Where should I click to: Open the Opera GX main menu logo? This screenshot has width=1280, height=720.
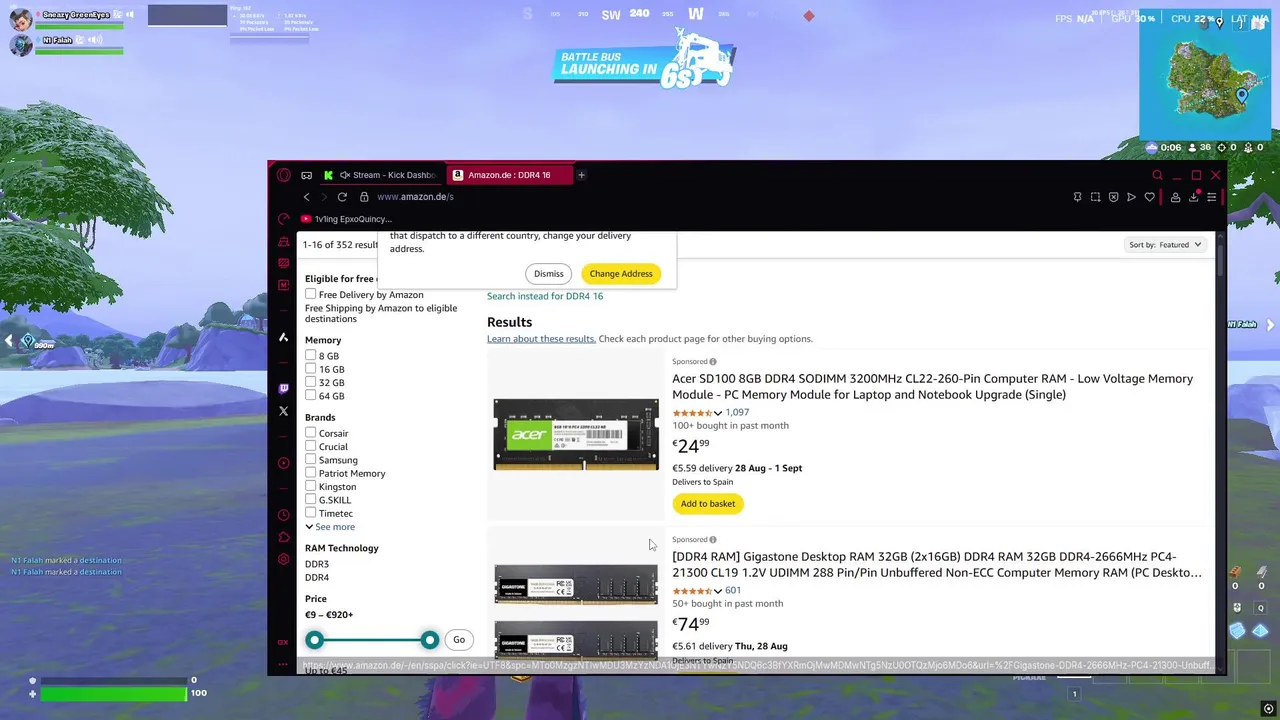(284, 175)
